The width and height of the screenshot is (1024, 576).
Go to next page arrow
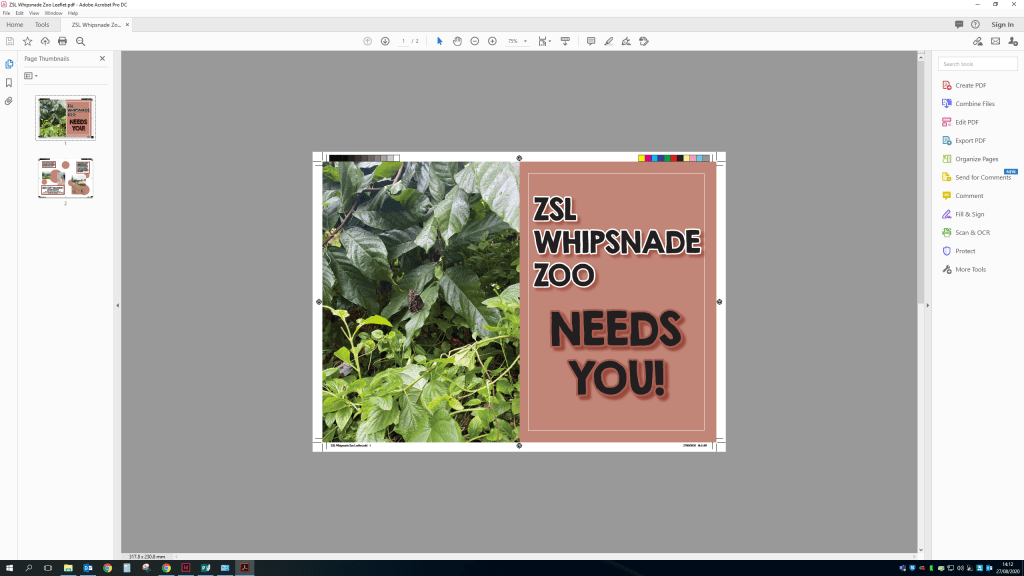click(x=385, y=41)
